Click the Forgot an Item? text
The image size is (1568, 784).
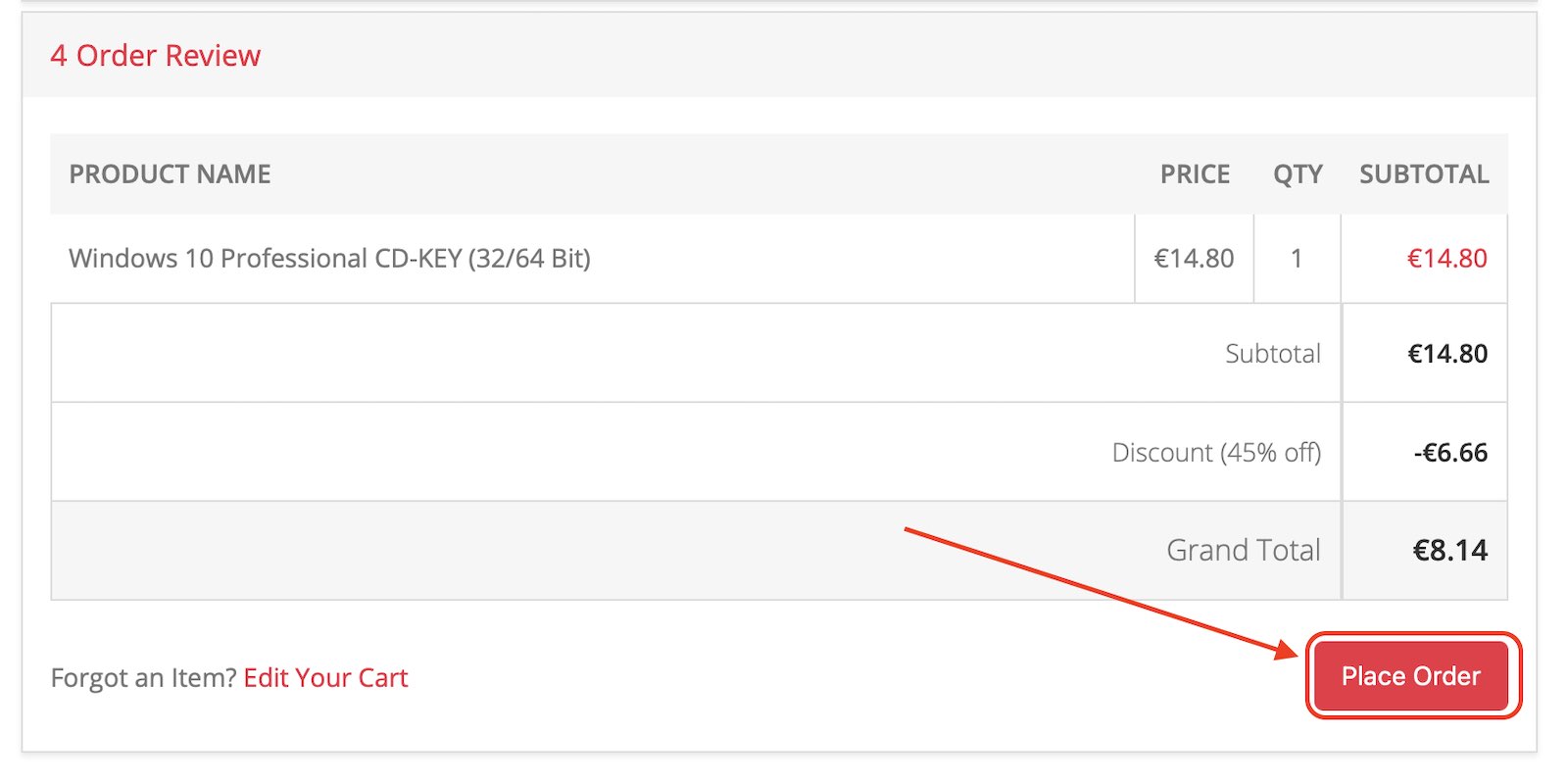coord(143,678)
